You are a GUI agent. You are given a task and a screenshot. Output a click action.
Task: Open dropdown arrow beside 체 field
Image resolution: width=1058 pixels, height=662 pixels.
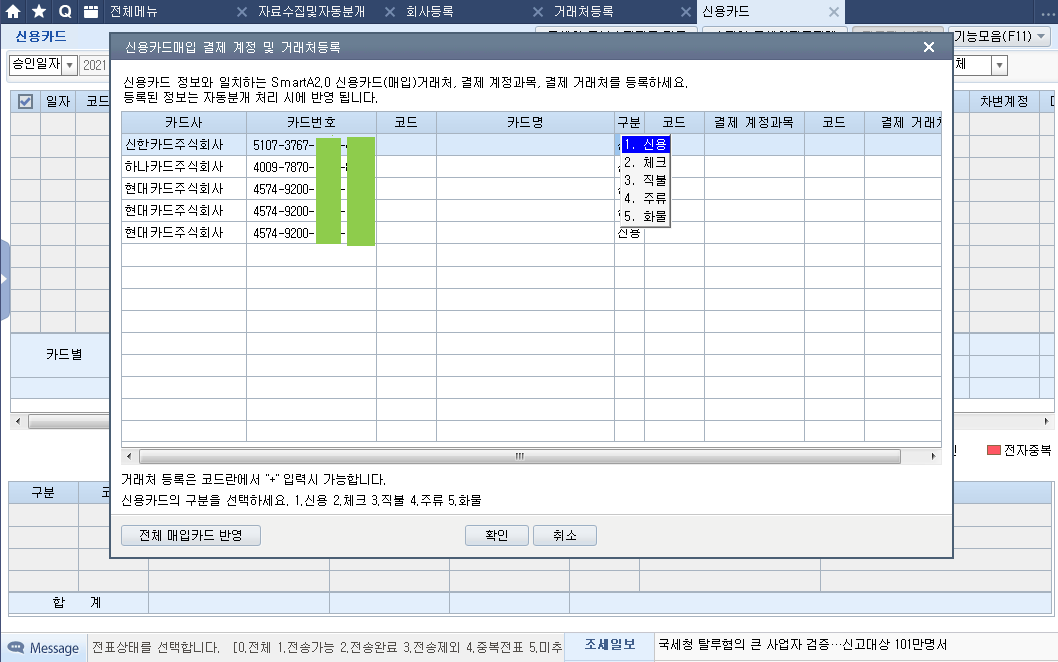[x=999, y=65]
